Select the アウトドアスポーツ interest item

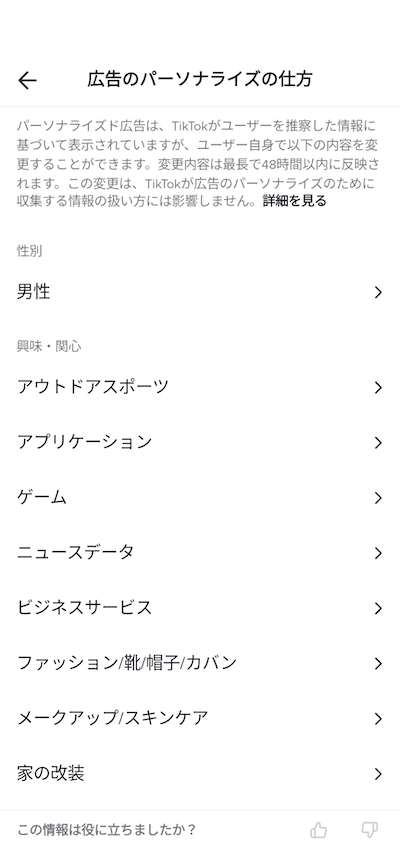pyautogui.click(x=200, y=387)
